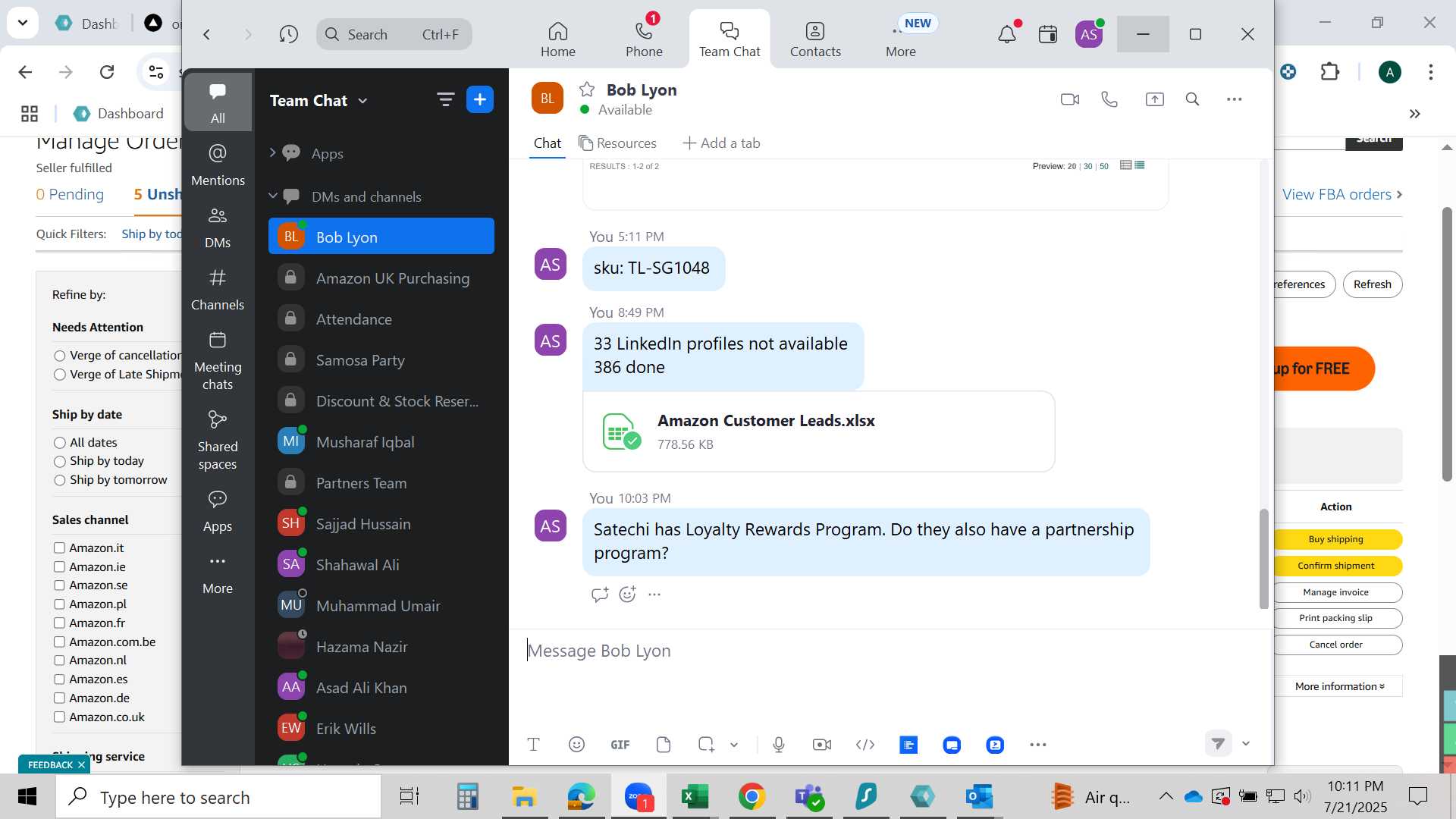Open screenshot options dropdown arrow
Viewport: 1456px width, 819px height.
pos(734,745)
